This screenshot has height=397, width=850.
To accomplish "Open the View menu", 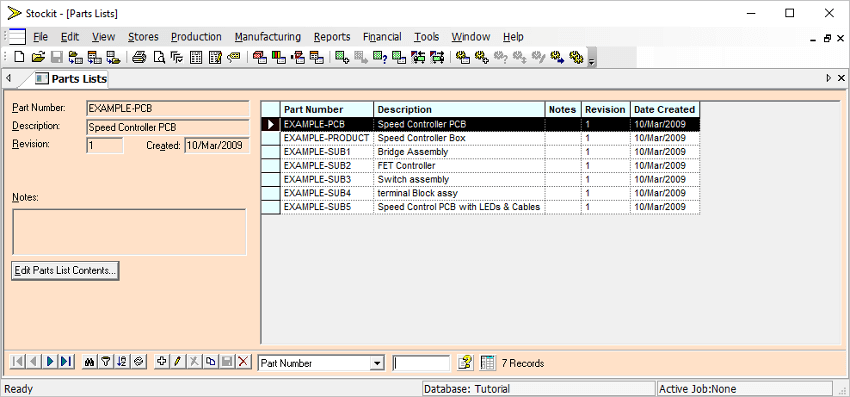I will pos(103,37).
